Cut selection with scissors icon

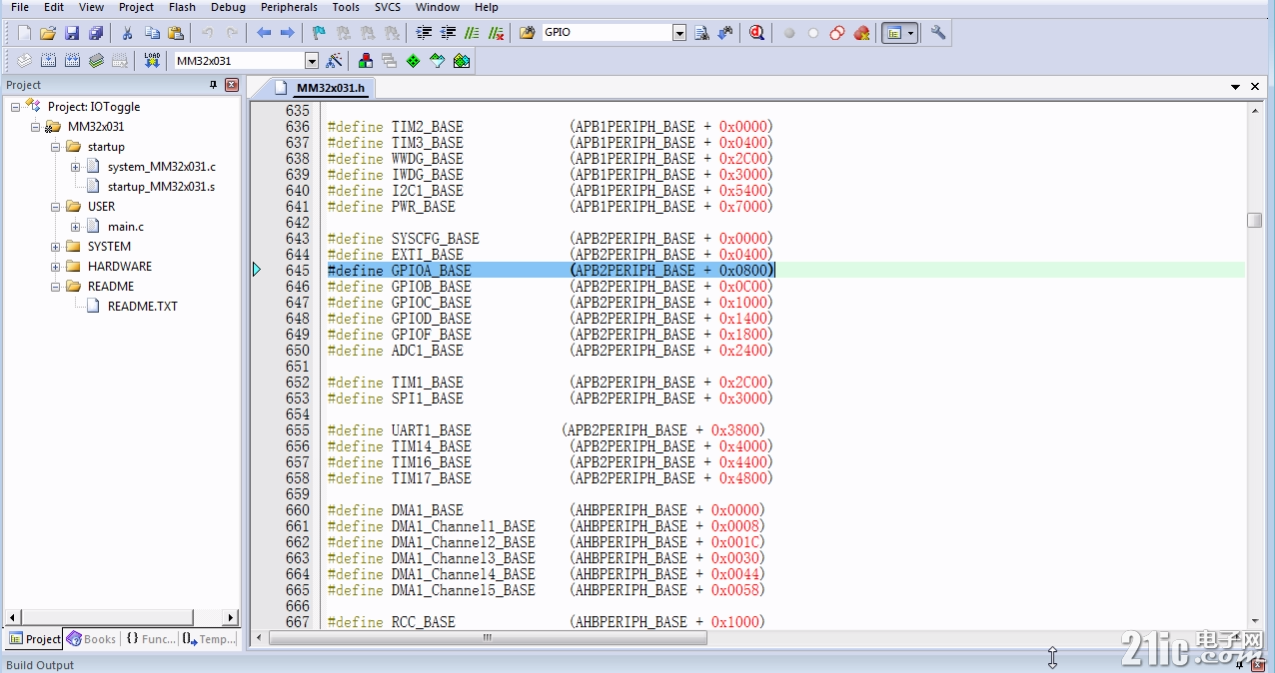point(127,33)
